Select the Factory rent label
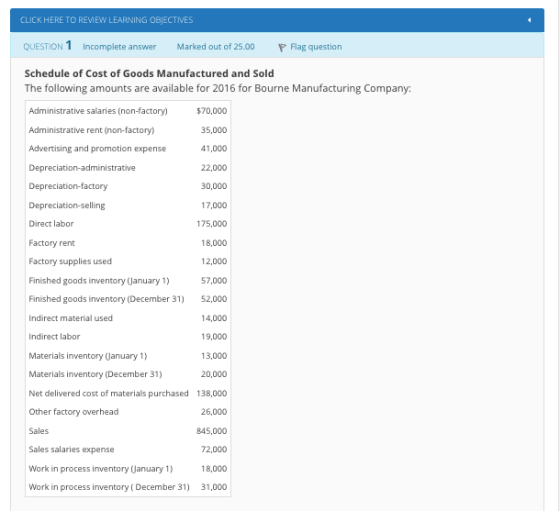This screenshot has width=560, height=511. (x=52, y=243)
